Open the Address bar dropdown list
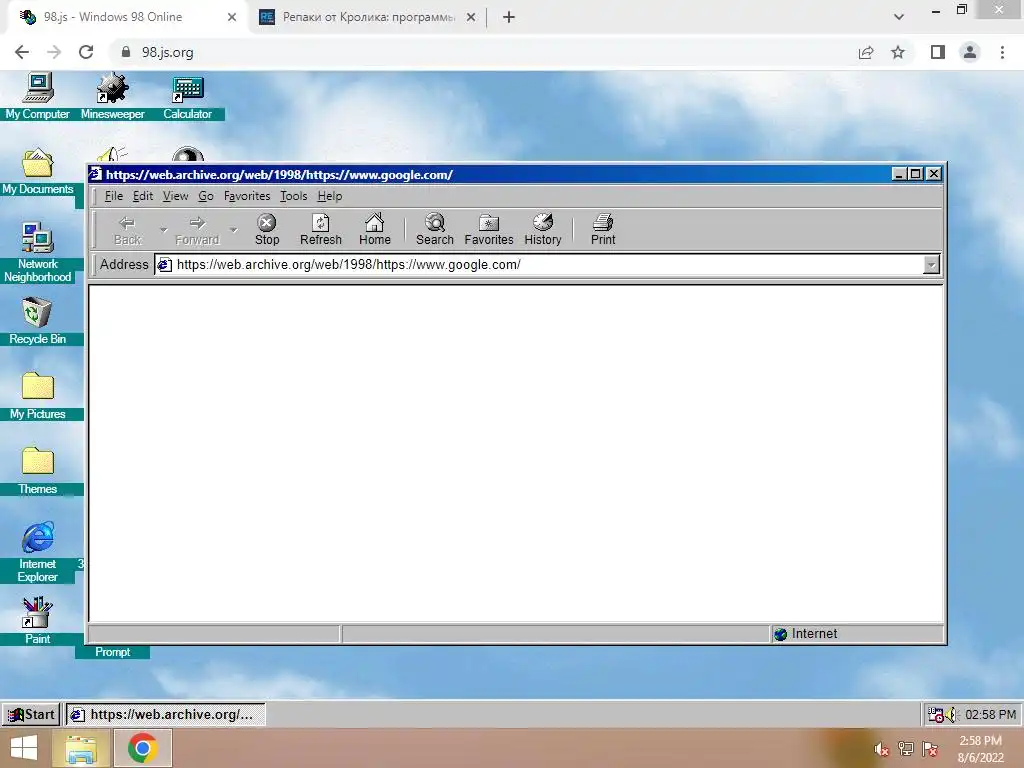 point(931,264)
